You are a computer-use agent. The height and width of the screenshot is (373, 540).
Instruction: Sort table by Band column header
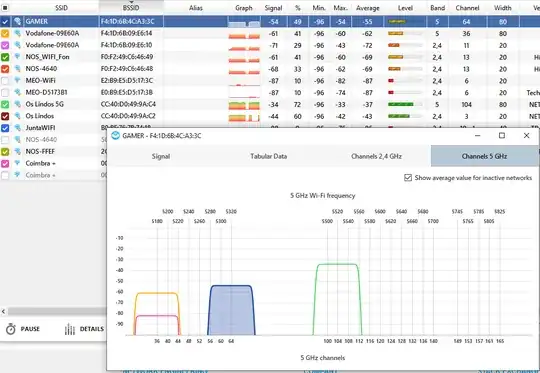click(437, 8)
